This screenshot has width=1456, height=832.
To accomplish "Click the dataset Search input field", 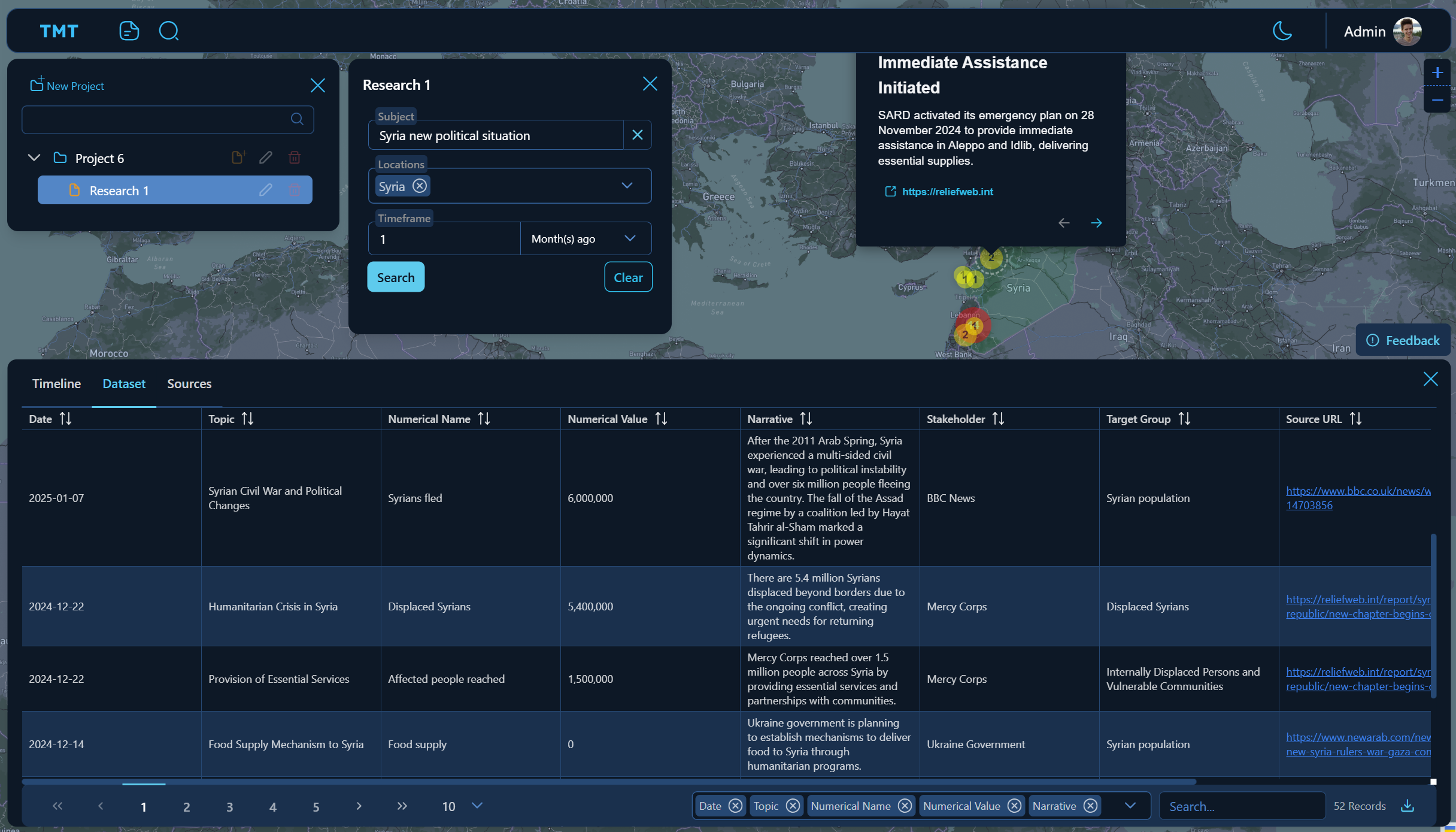I will 1242,806.
